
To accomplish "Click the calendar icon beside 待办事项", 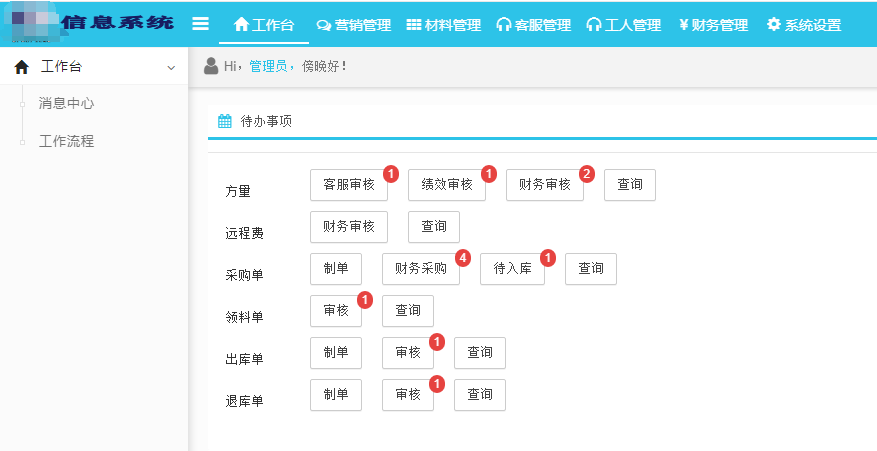I will coord(225,121).
